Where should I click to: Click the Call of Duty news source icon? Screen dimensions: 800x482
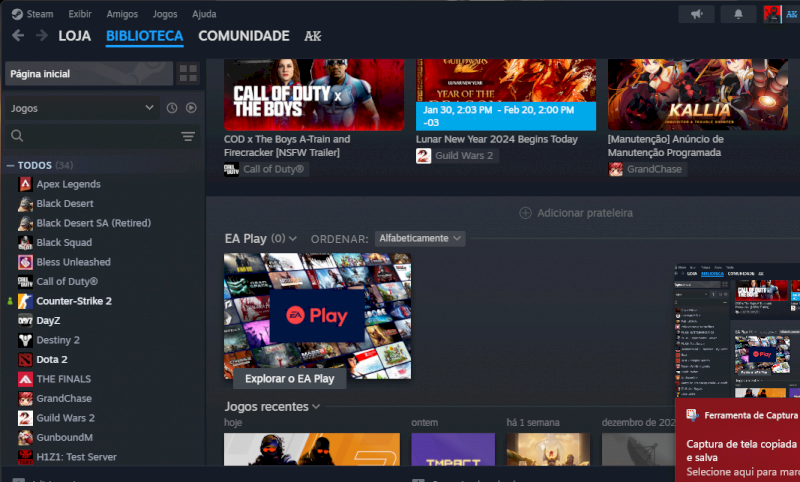(x=232, y=169)
